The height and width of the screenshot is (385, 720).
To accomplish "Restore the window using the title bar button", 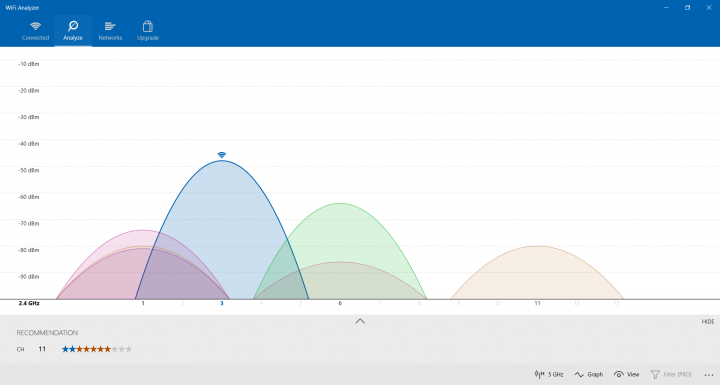I will 687,7.
